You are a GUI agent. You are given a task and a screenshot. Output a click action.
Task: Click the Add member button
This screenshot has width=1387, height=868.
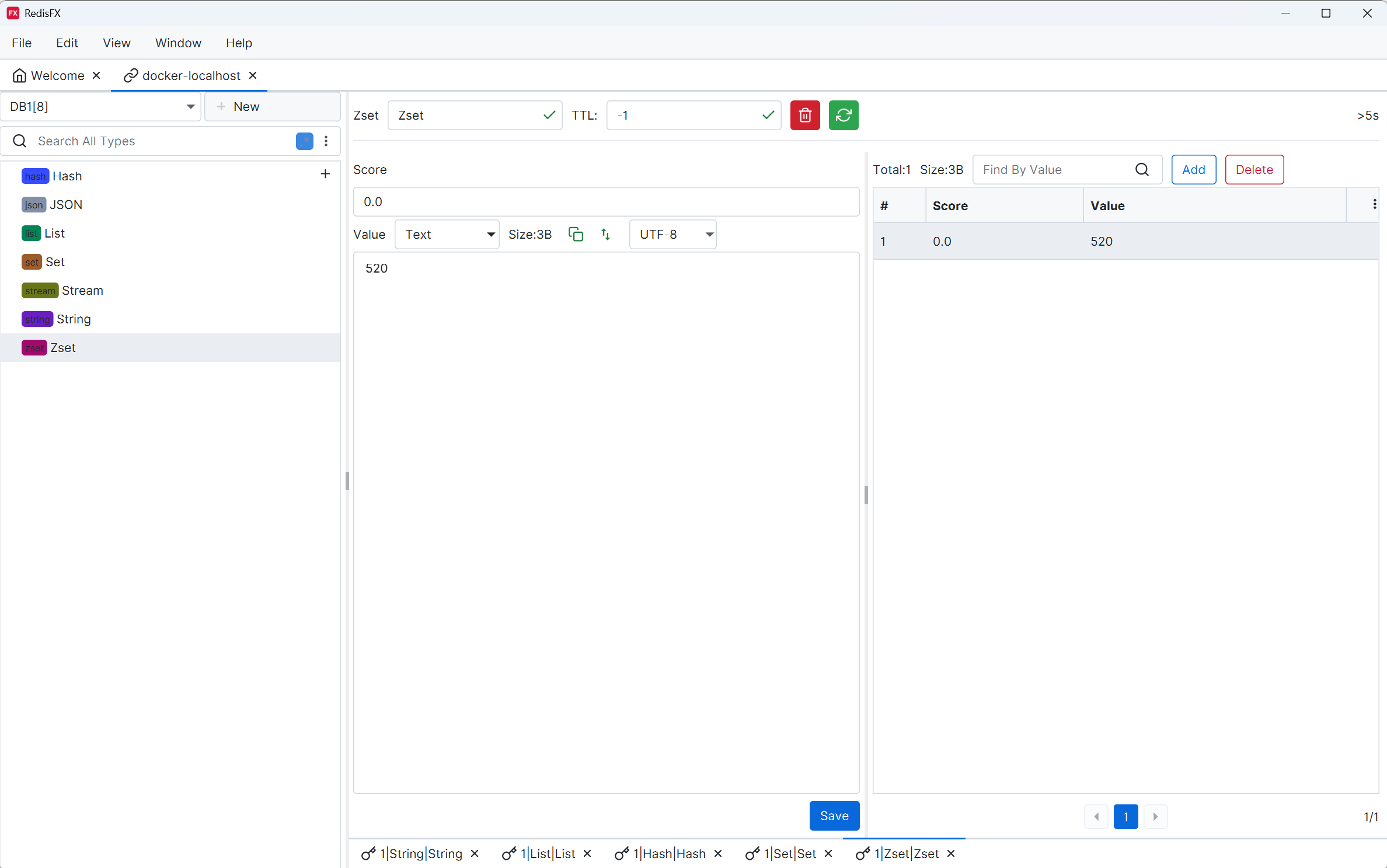1193,170
